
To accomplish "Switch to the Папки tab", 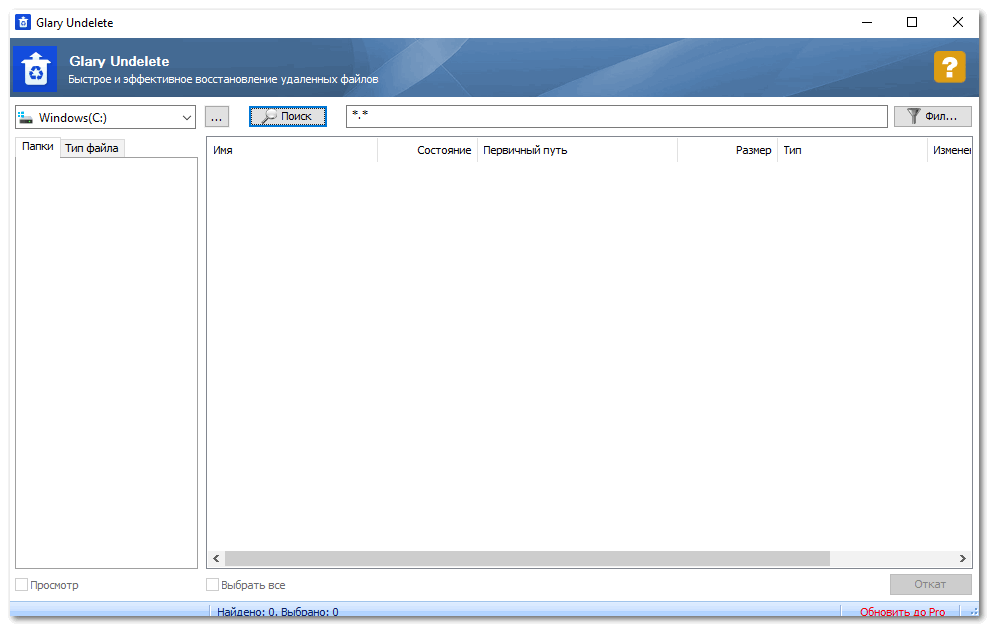I will tap(38, 147).
